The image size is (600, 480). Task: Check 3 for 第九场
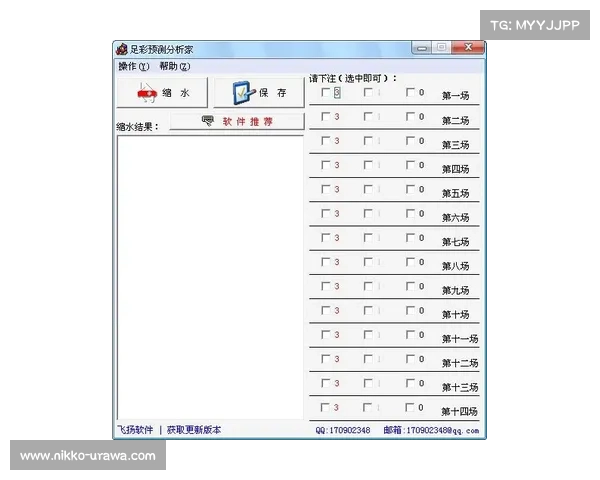[x=326, y=286]
